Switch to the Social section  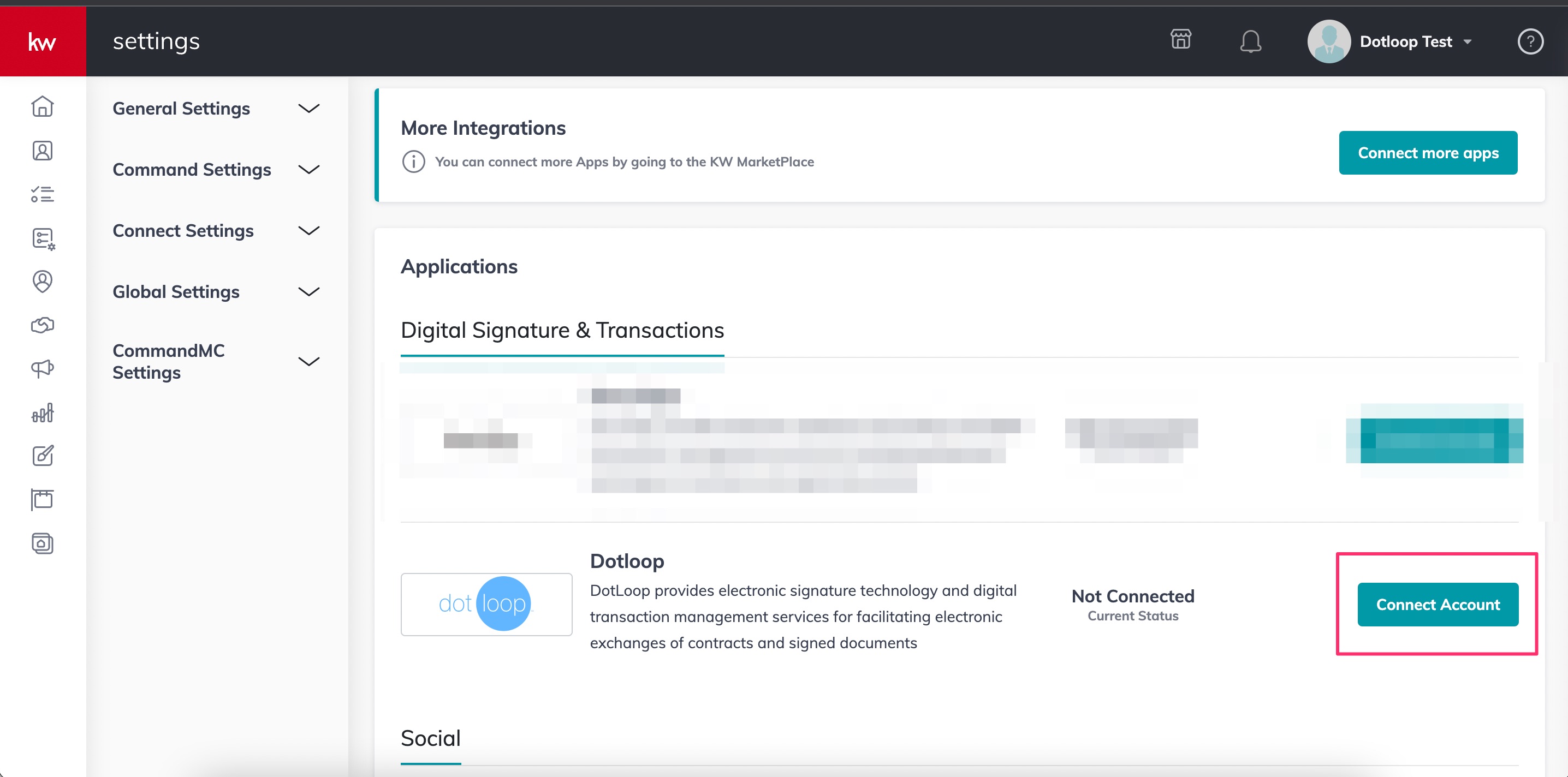click(430, 738)
